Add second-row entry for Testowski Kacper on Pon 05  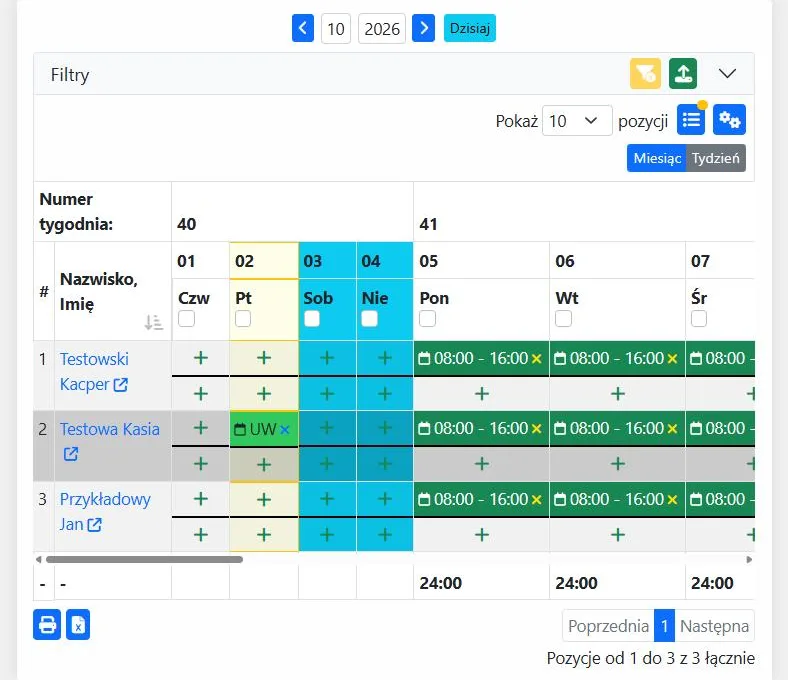click(x=481, y=394)
